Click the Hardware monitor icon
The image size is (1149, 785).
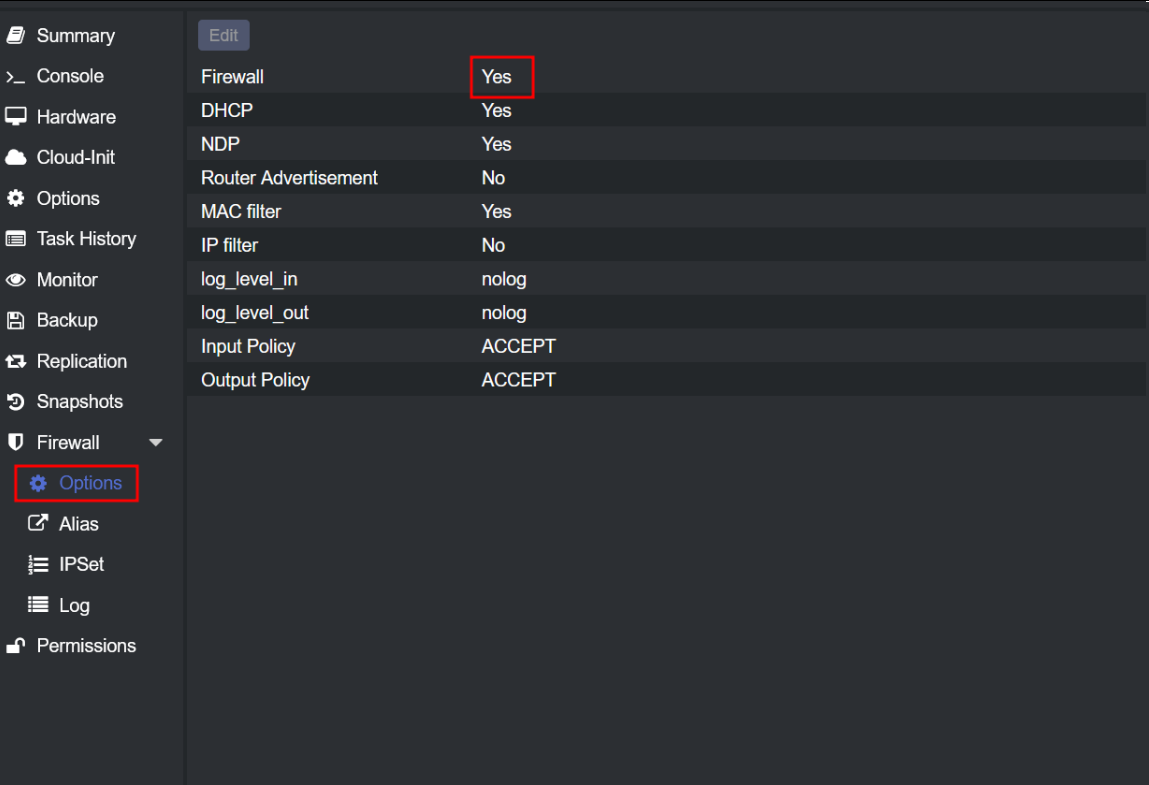coord(15,117)
